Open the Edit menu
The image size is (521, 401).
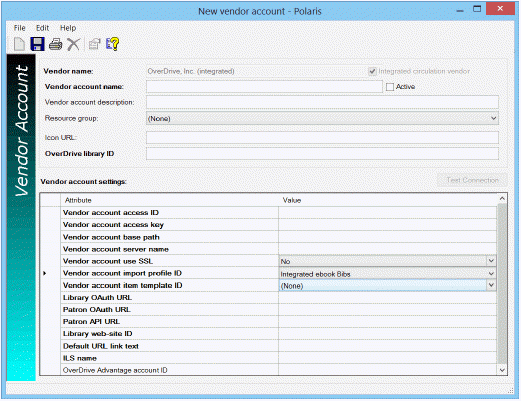(42, 28)
